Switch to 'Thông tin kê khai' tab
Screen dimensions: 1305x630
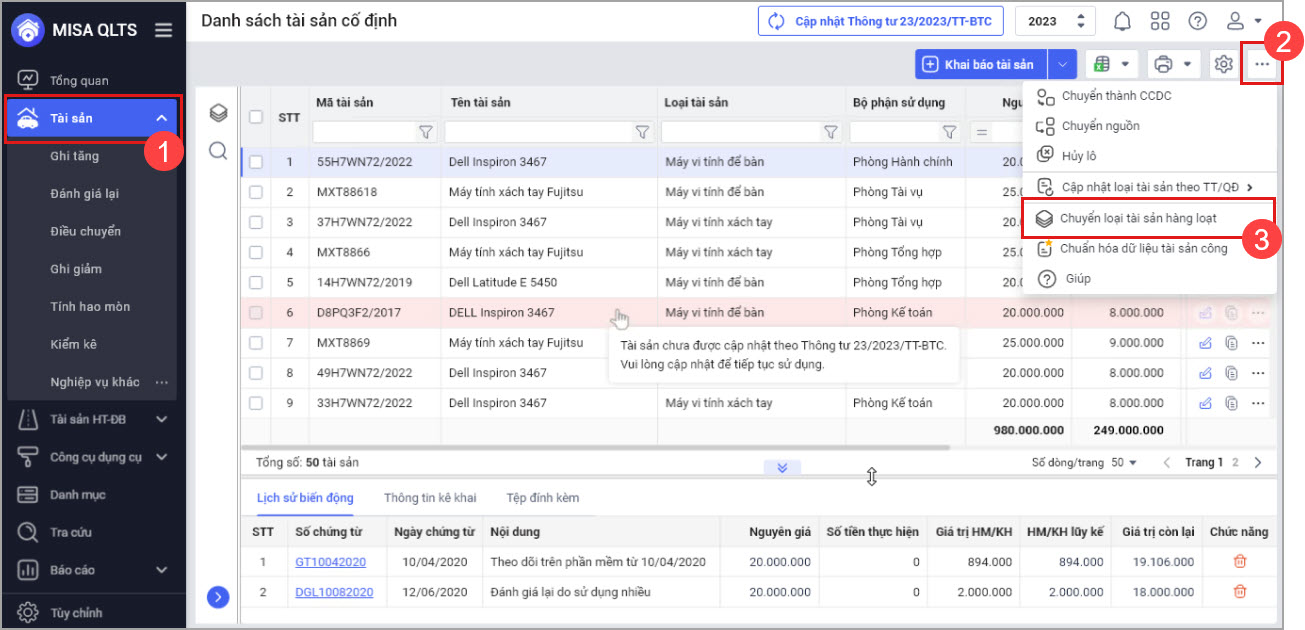[430, 498]
